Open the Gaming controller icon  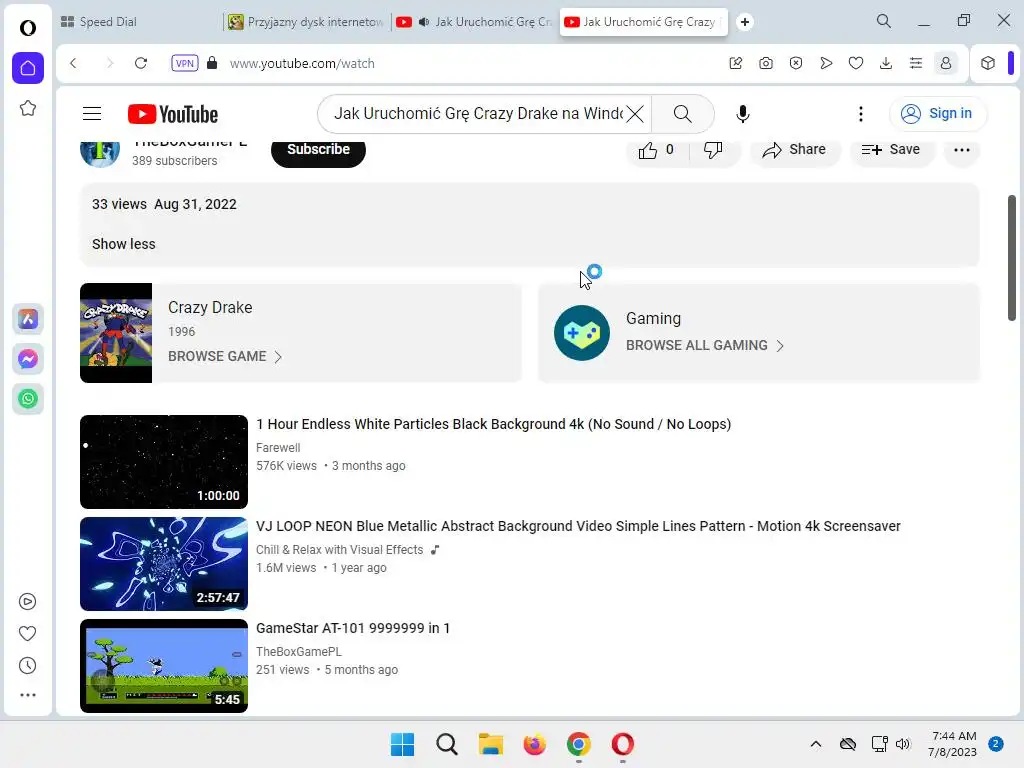click(581, 332)
